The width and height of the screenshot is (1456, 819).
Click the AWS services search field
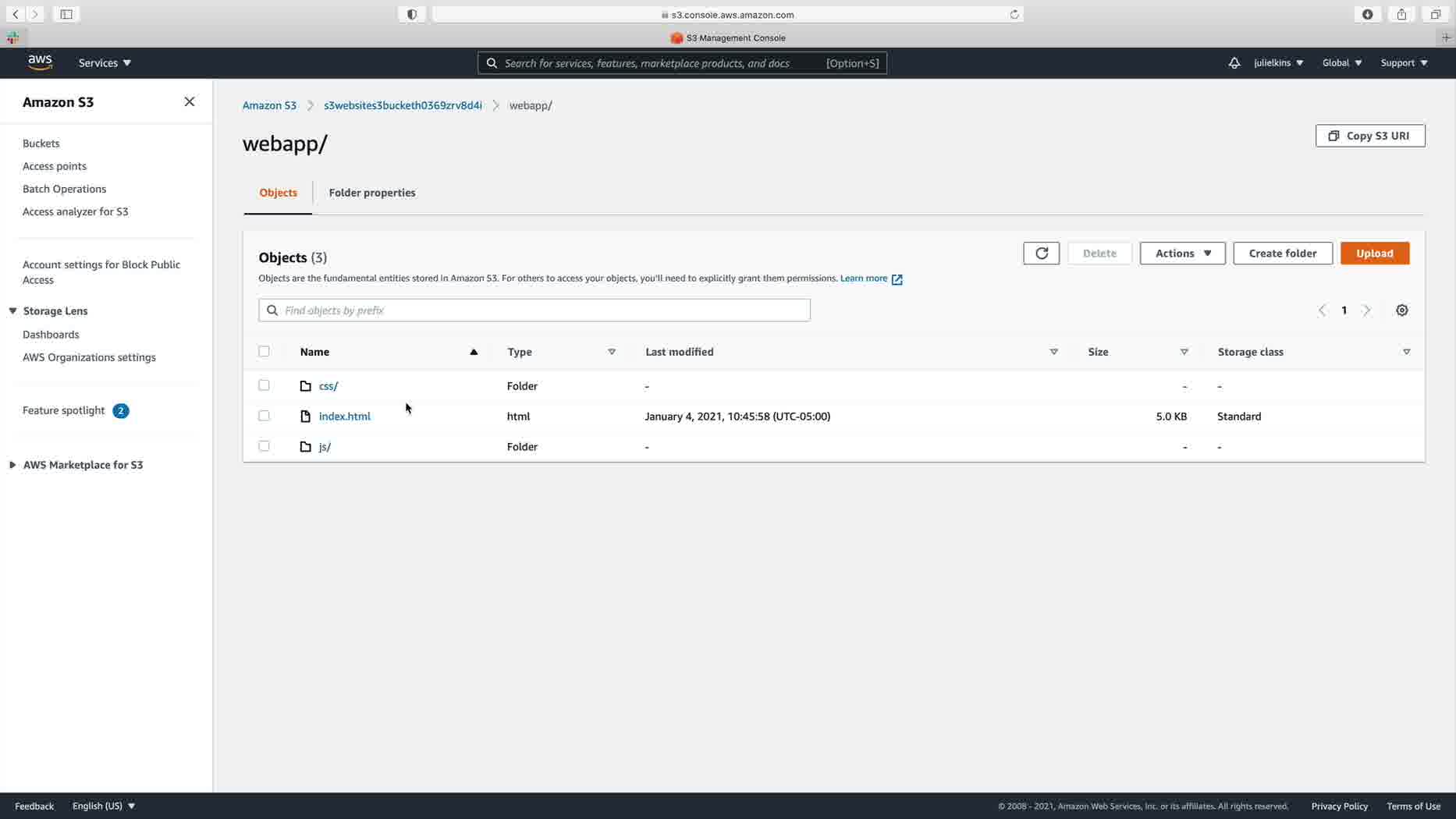pos(682,63)
